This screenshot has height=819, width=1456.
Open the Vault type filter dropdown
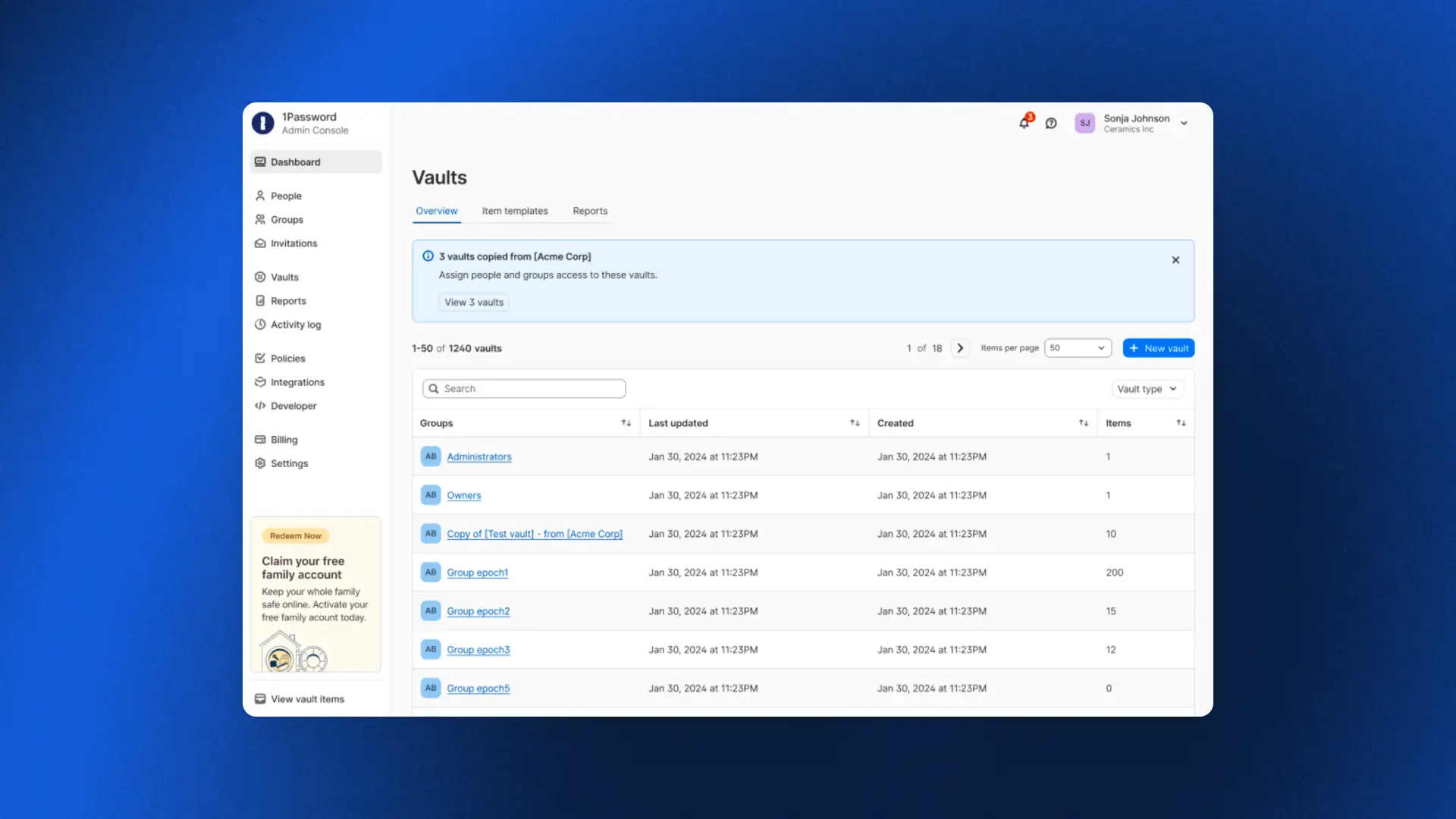tap(1147, 389)
